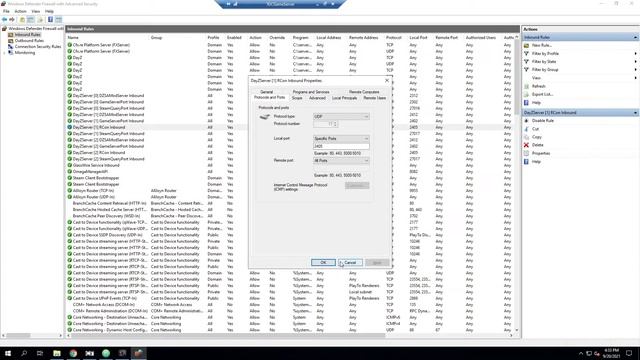Switch to the Remote Users tab
This screenshot has width=640, height=360.
pyautogui.click(x=375, y=98)
